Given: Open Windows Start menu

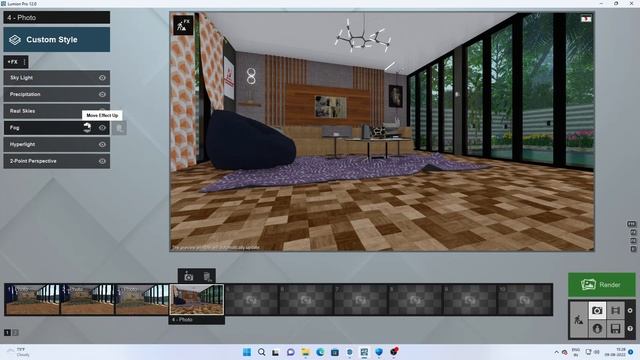Looking at the screenshot, I should (x=247, y=352).
